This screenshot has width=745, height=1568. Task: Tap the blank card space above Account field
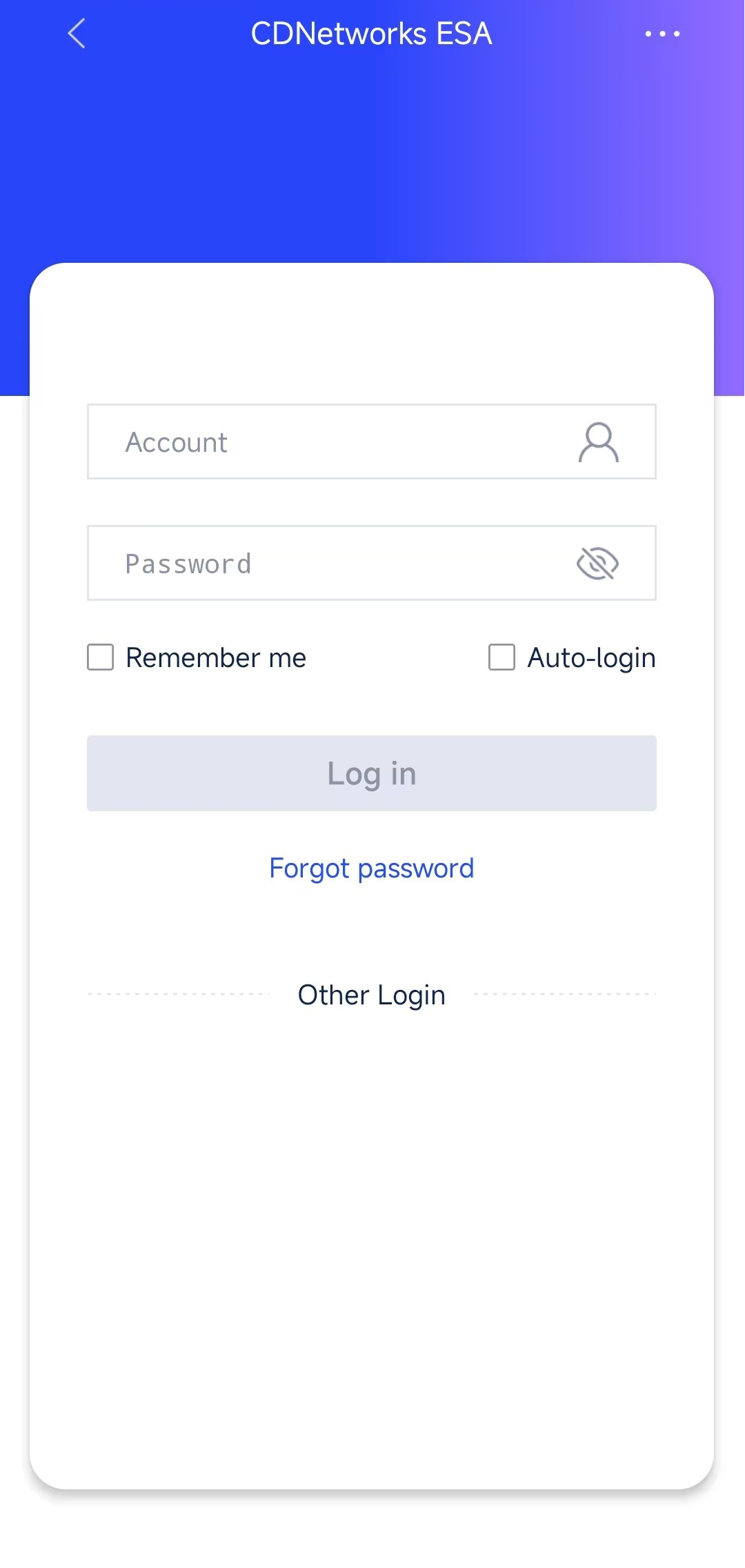pyautogui.click(x=372, y=331)
